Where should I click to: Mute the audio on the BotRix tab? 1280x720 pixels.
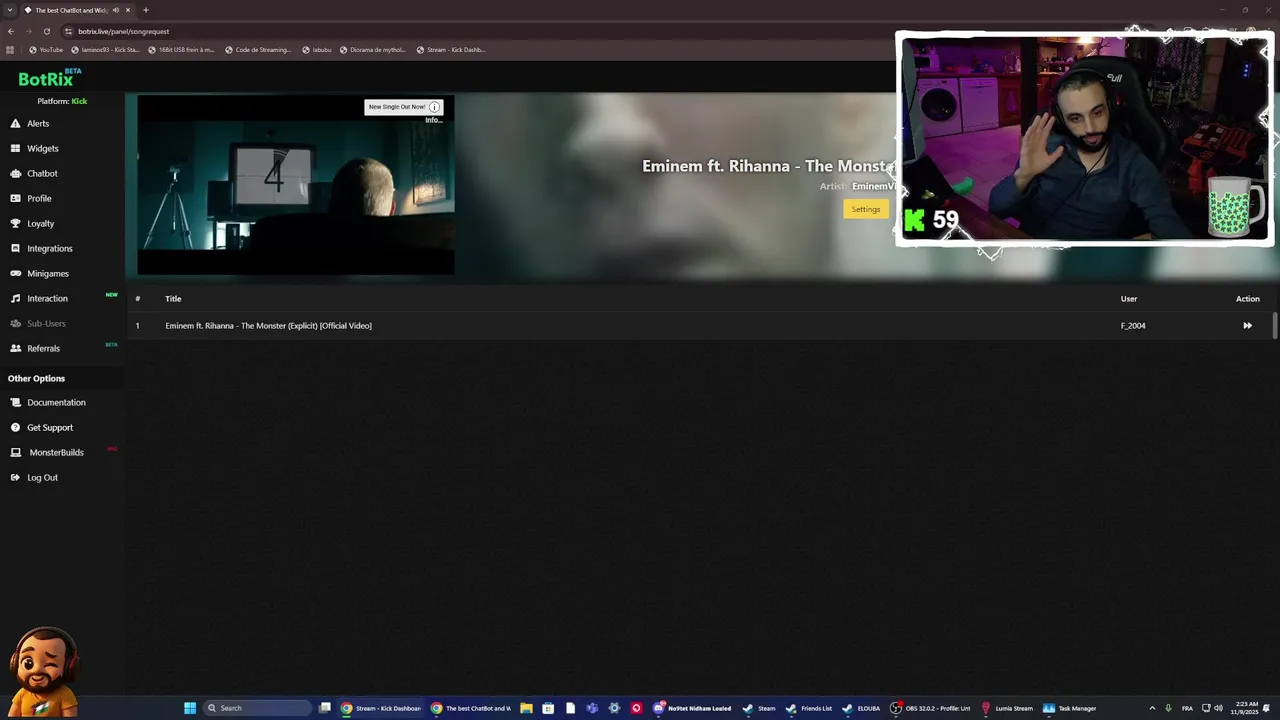[x=116, y=10]
